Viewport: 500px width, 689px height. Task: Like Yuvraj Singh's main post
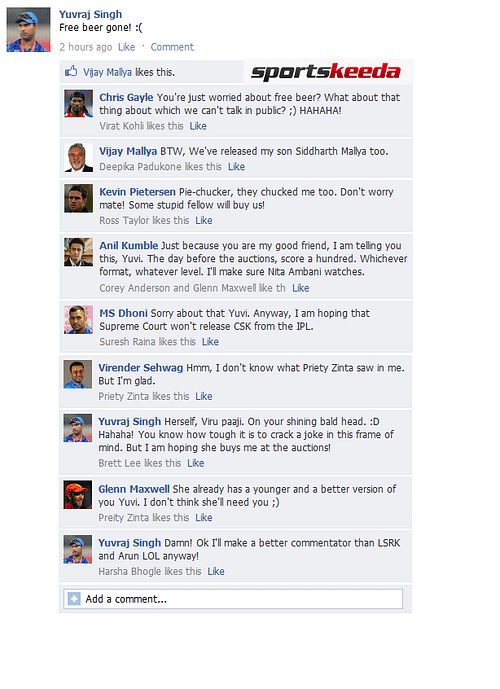coord(127,47)
